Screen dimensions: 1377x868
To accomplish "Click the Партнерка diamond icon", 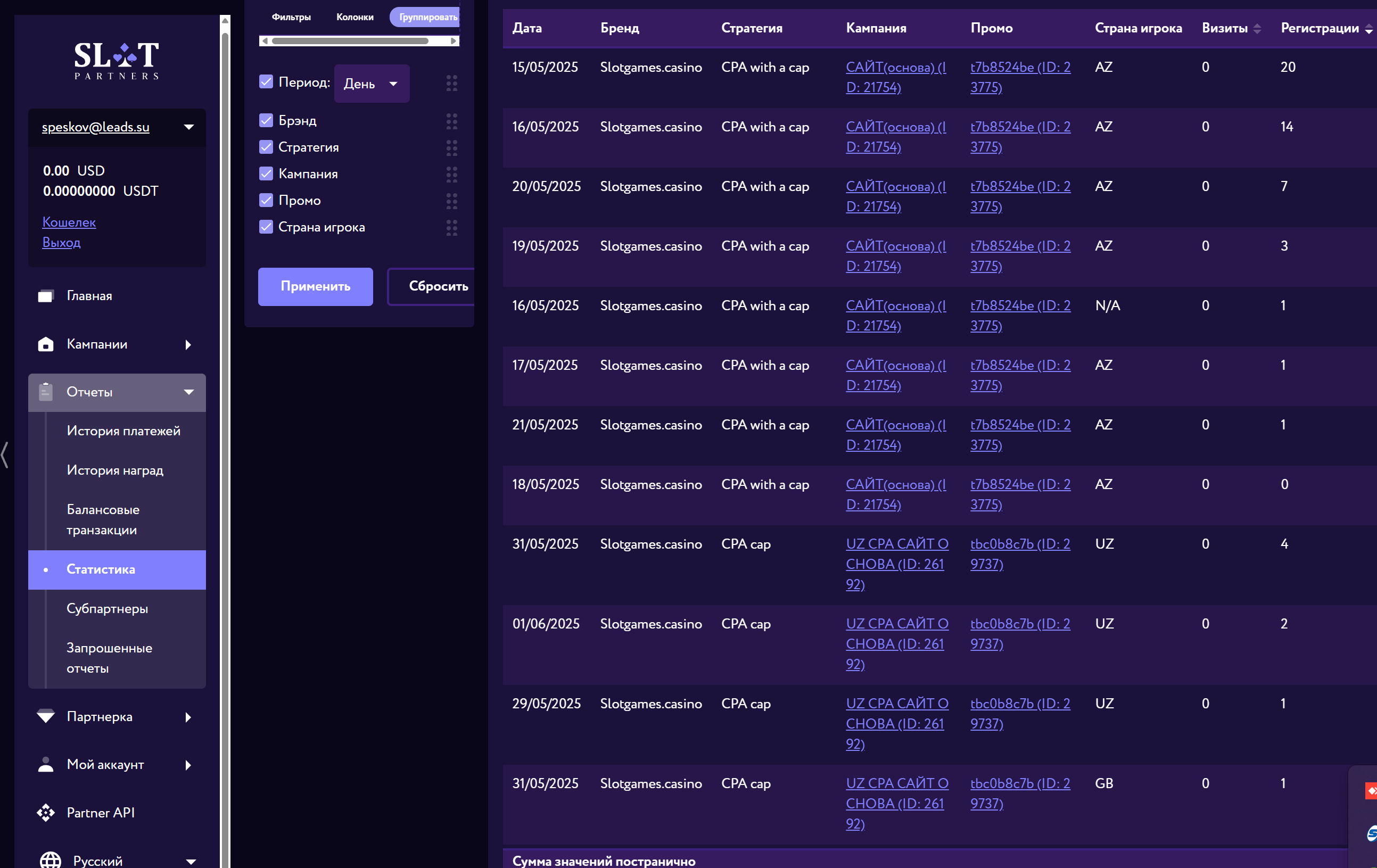I will [x=46, y=716].
